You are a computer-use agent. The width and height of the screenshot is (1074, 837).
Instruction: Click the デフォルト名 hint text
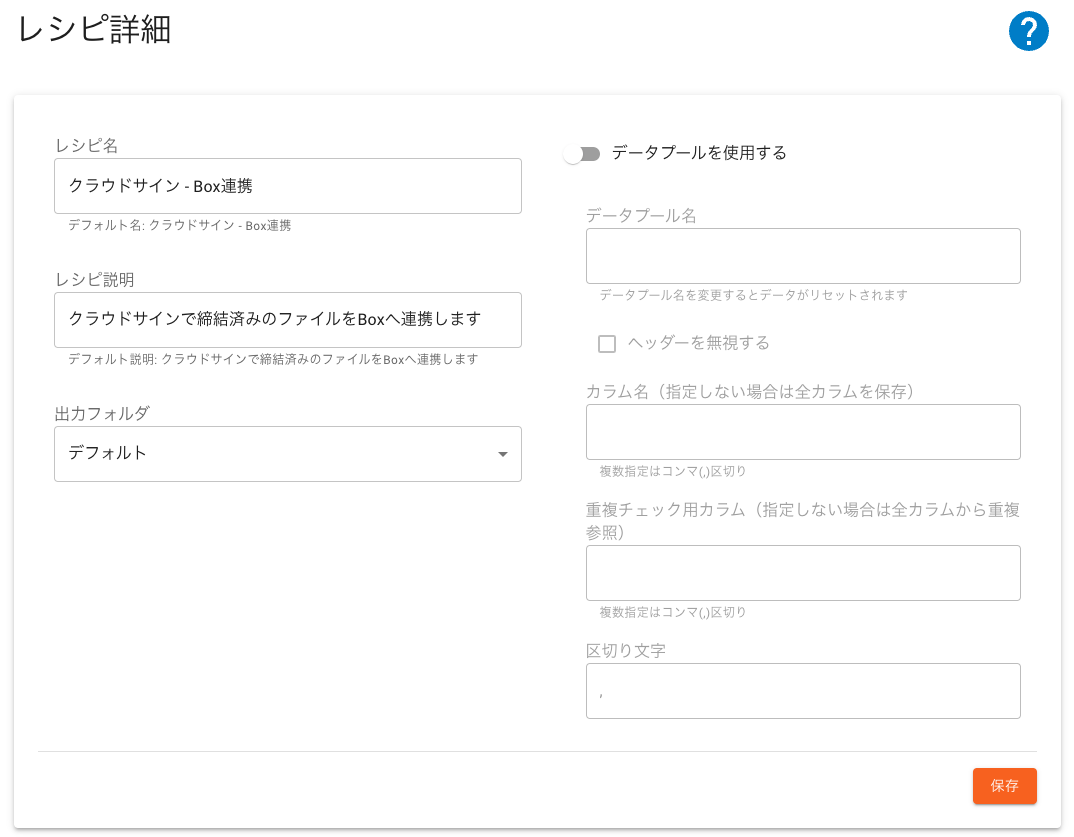coord(179,225)
